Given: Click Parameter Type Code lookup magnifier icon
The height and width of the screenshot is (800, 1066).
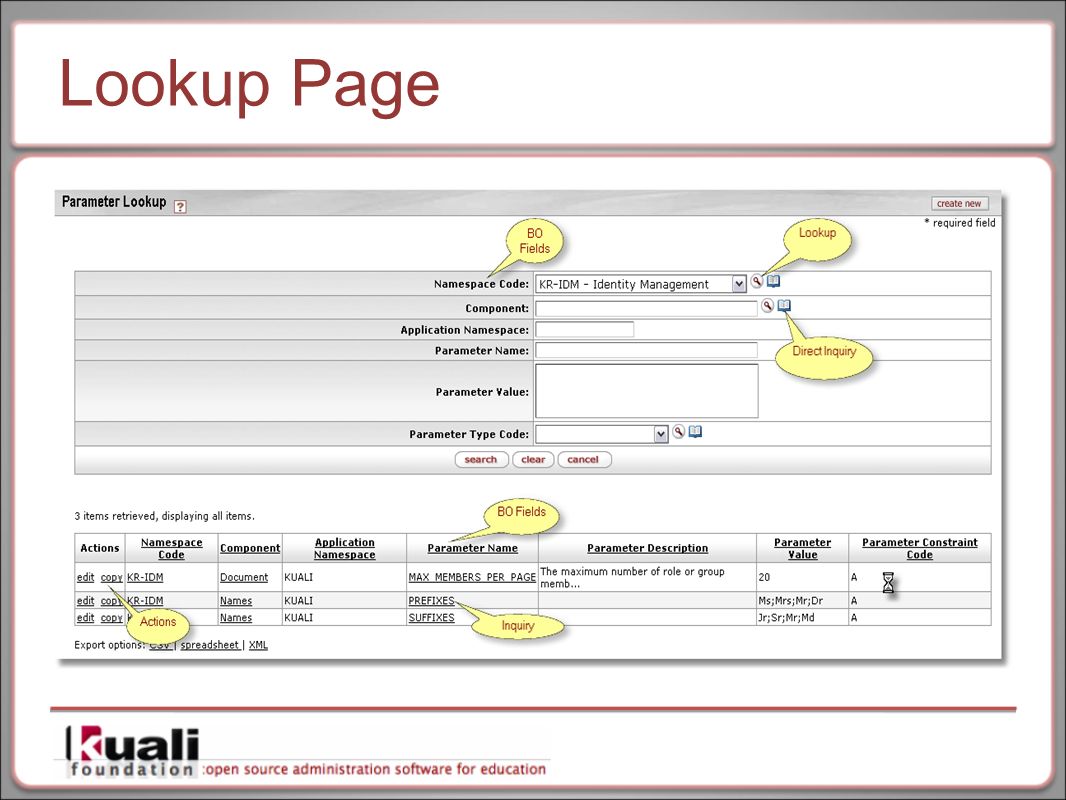Looking at the screenshot, I should [678, 432].
